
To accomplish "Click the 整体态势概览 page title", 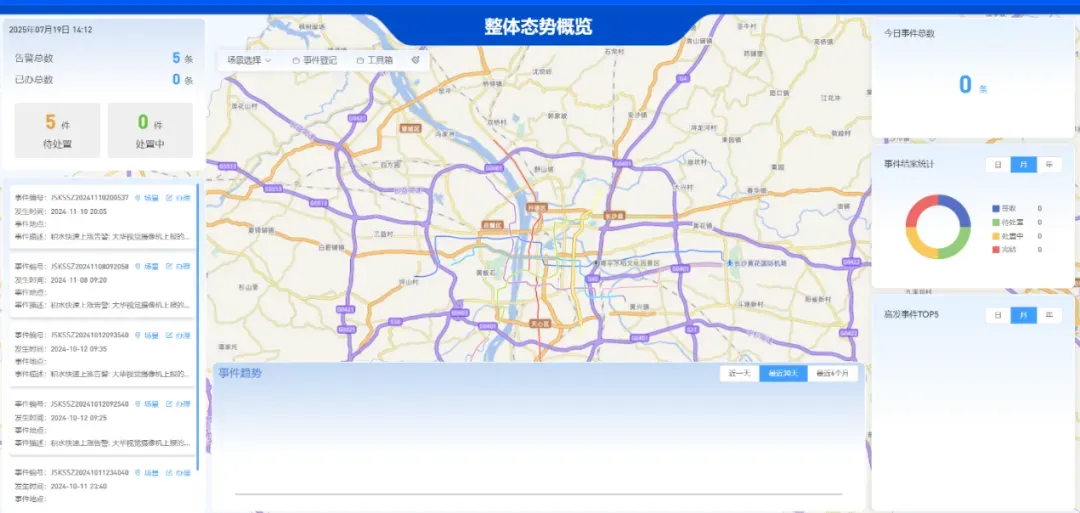I will [538, 28].
